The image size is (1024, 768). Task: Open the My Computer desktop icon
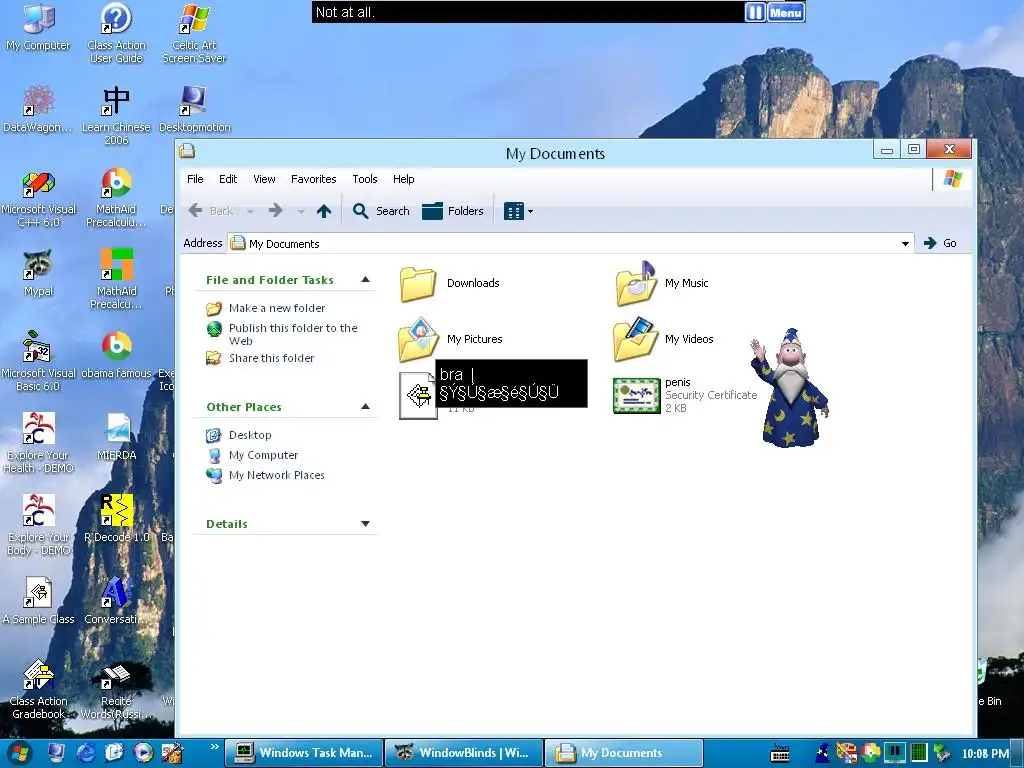point(39,27)
